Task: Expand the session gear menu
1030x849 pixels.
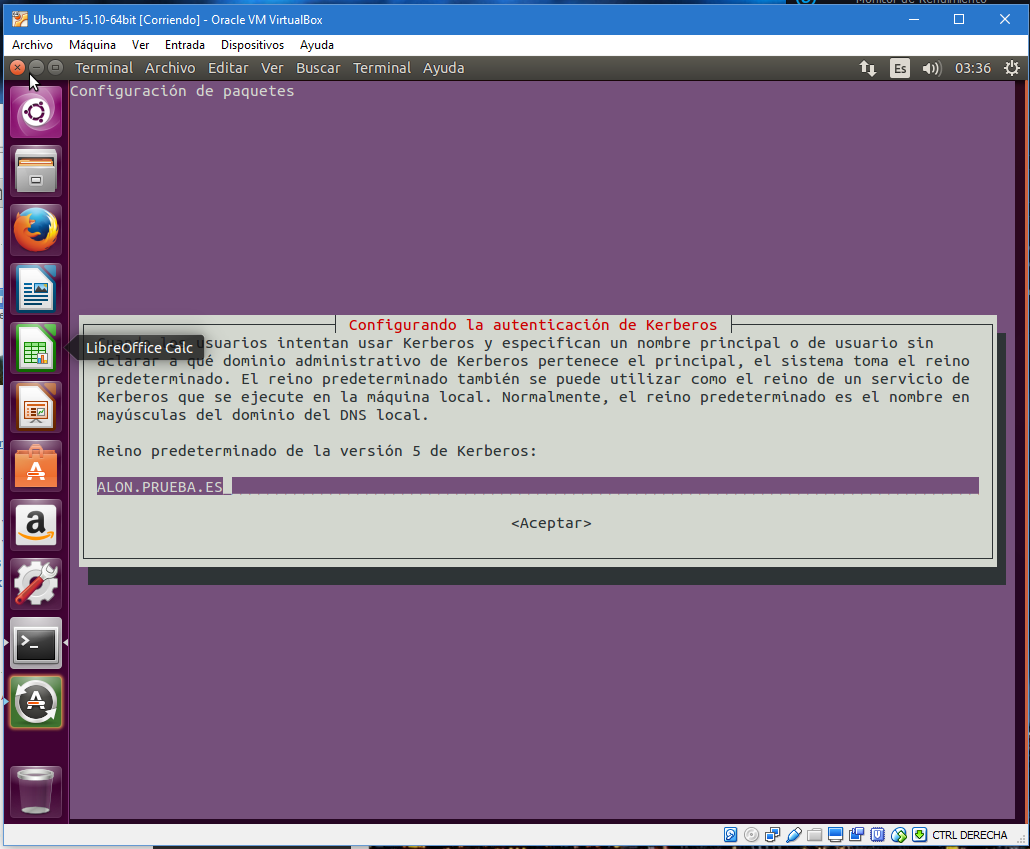Action: [x=1012, y=68]
